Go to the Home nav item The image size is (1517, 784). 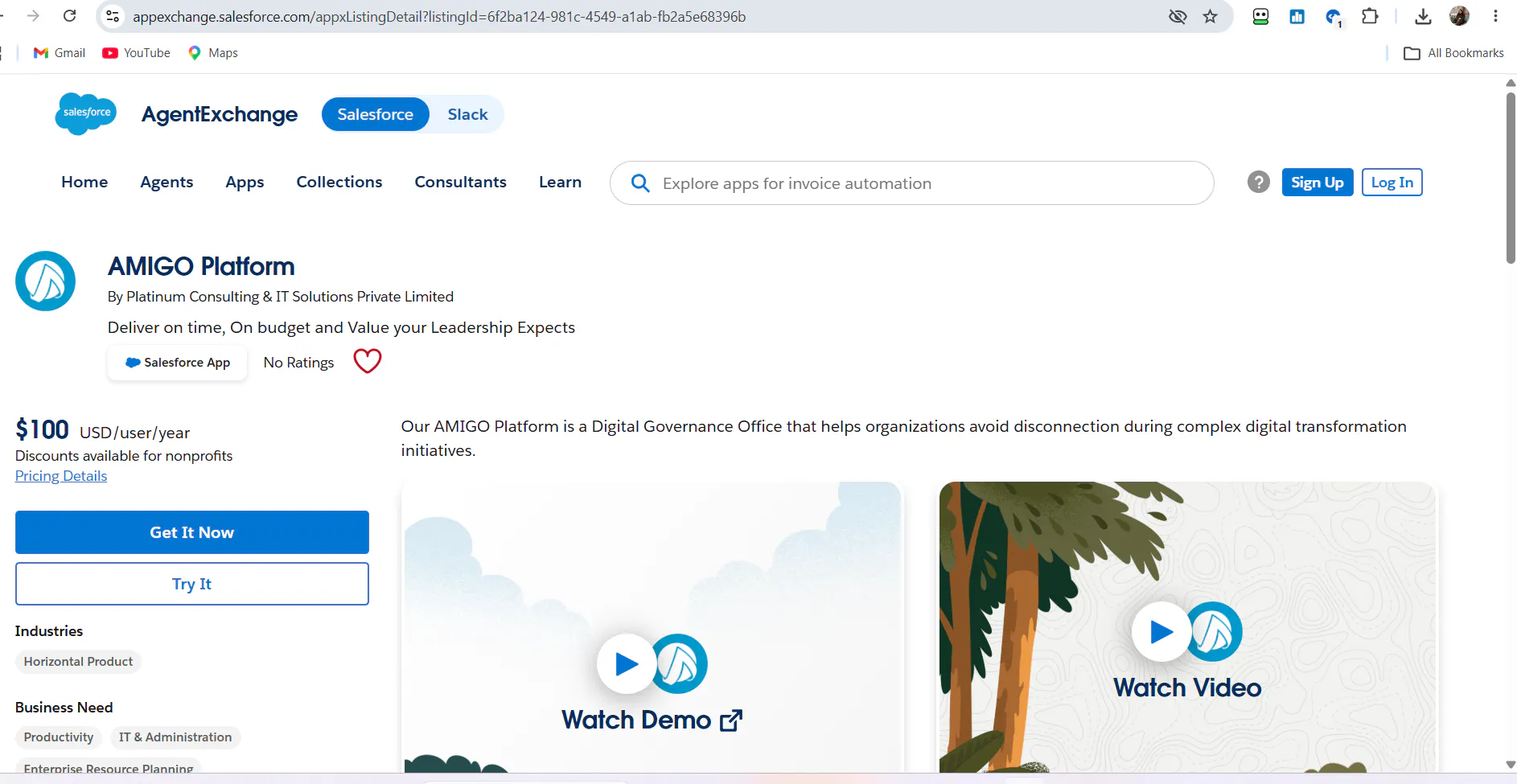(84, 183)
